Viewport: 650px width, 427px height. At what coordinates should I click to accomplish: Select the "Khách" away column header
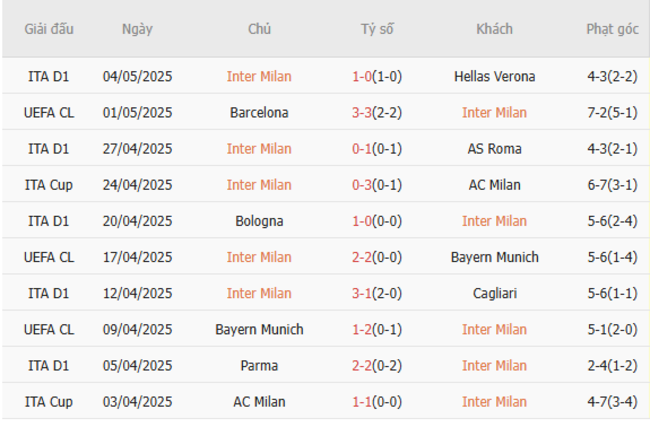[x=494, y=29]
